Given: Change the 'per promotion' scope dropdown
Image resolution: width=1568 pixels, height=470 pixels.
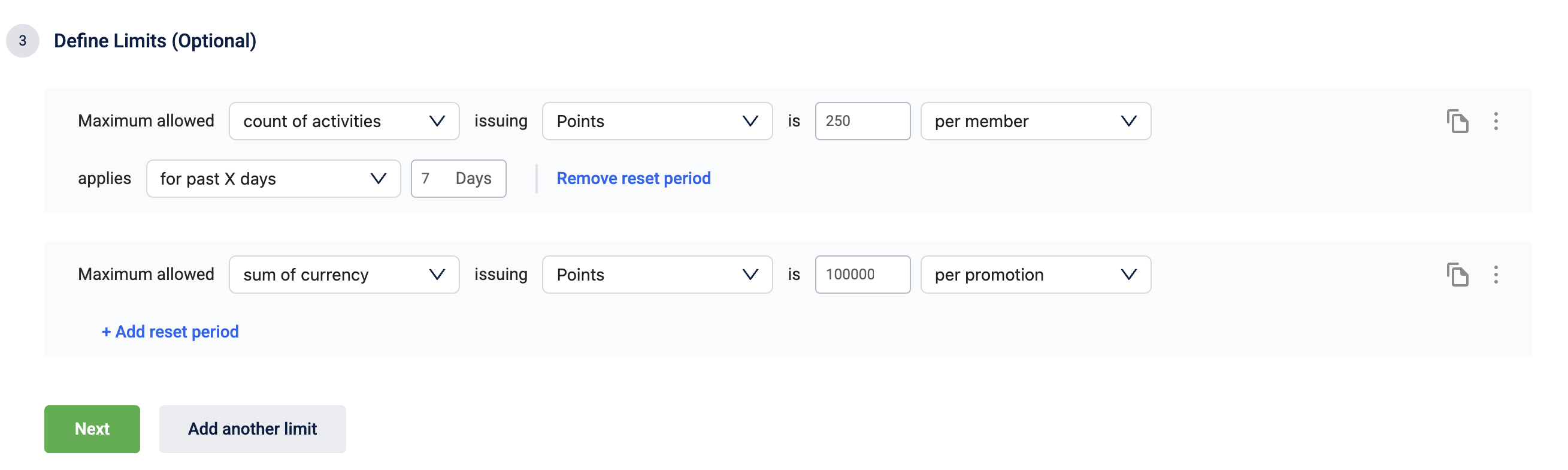Looking at the screenshot, I should pyautogui.click(x=1036, y=275).
